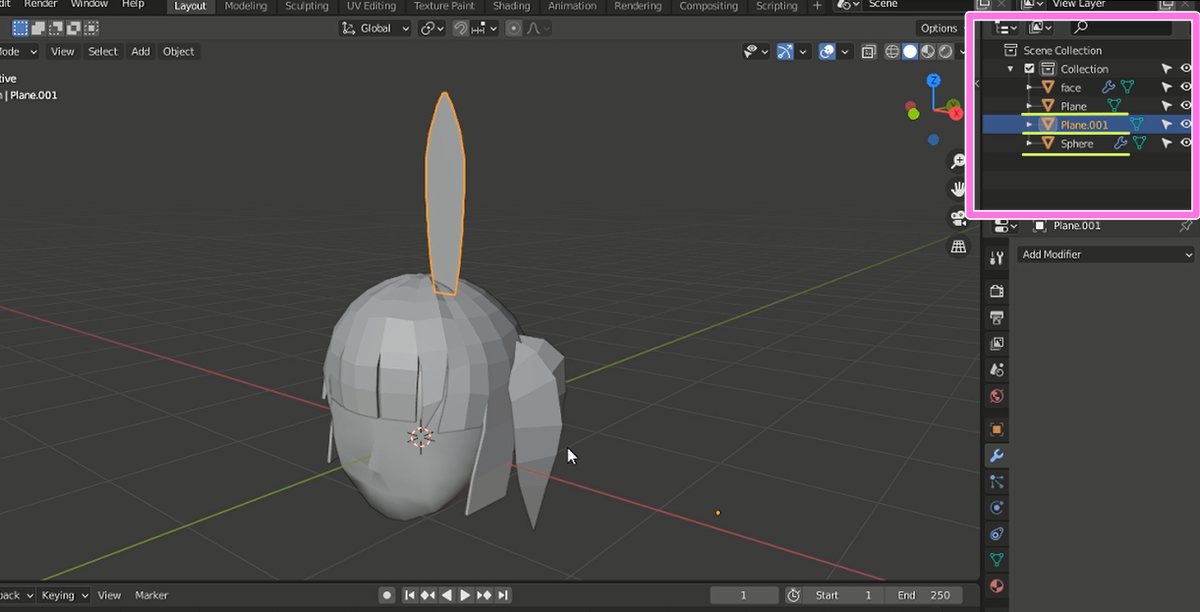Click the wrench modifier icon on Sphere row
Viewport: 1200px width, 612px height.
(1120, 143)
